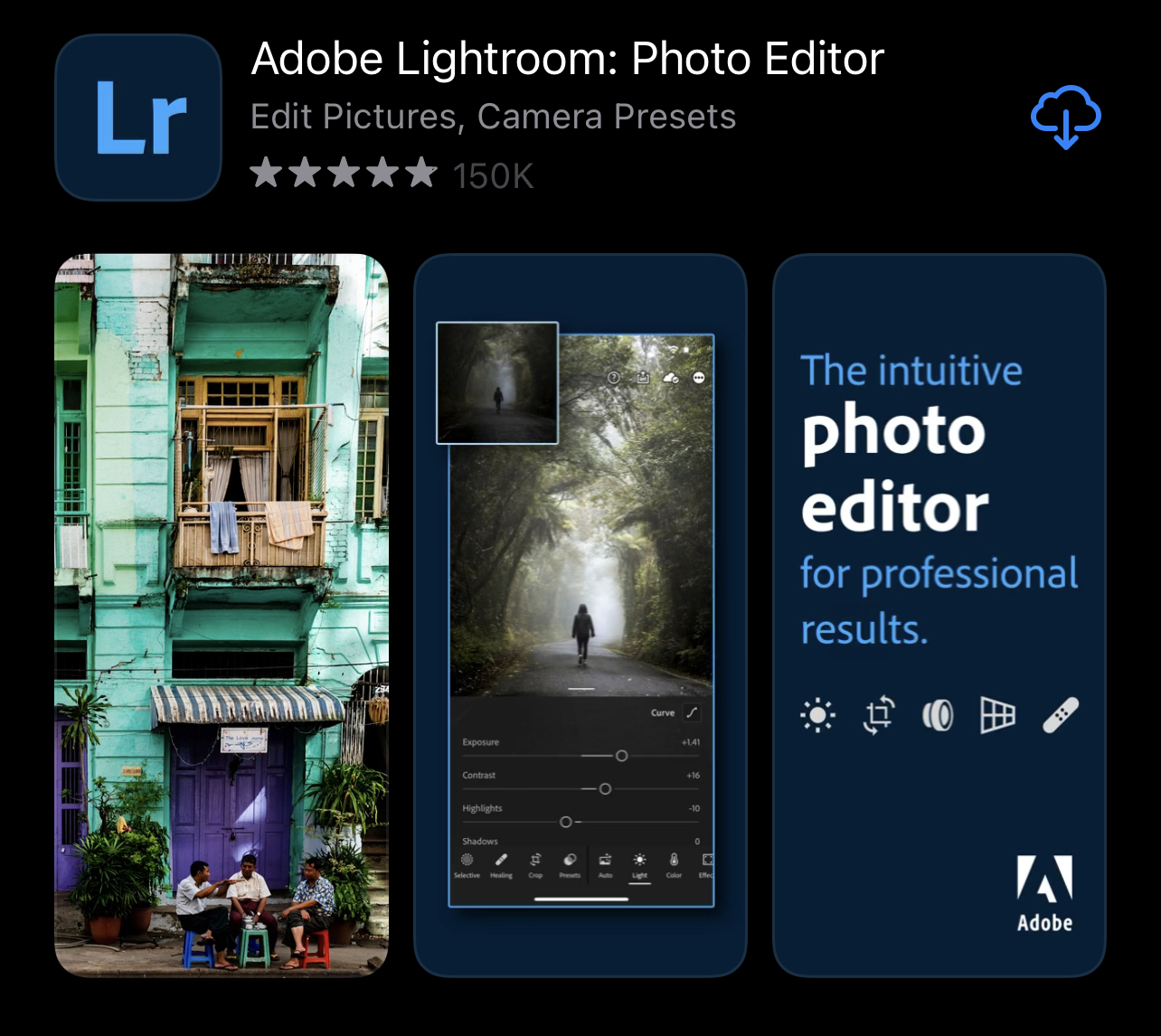The image size is (1161, 1036).
Task: Open the Curve button
Action: point(692,712)
